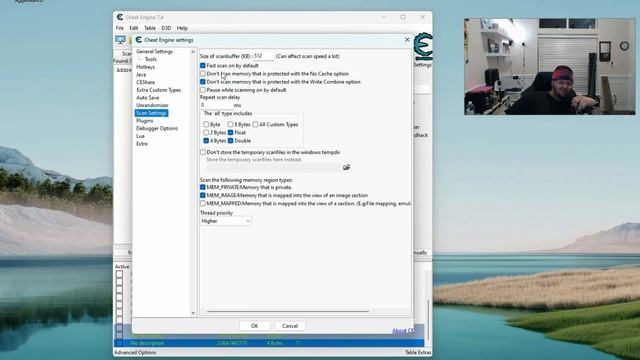Open the About CE link
Screen dimensions: 640x360
(x=402, y=331)
